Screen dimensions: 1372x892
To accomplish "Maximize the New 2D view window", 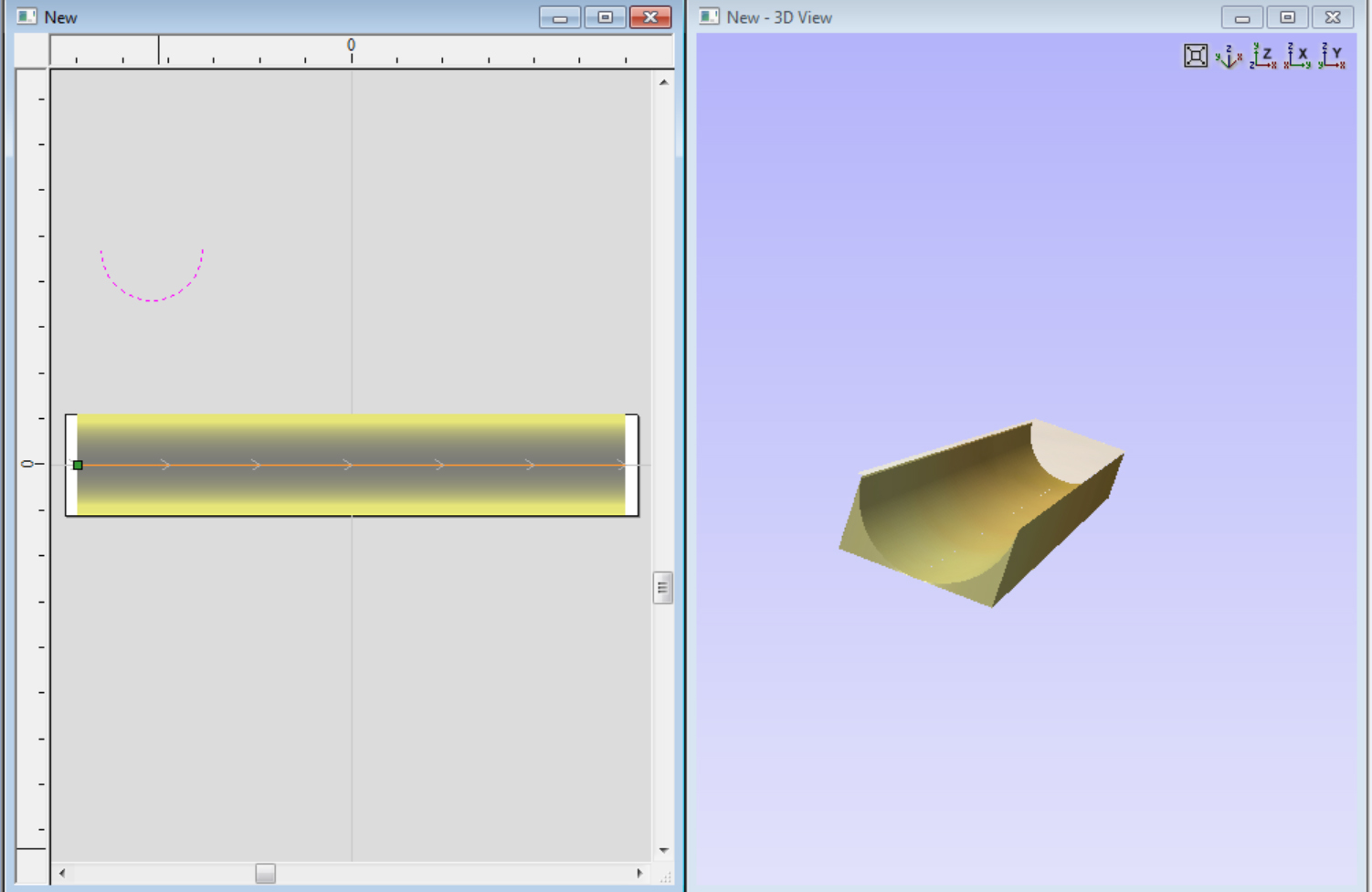I will (605, 17).
